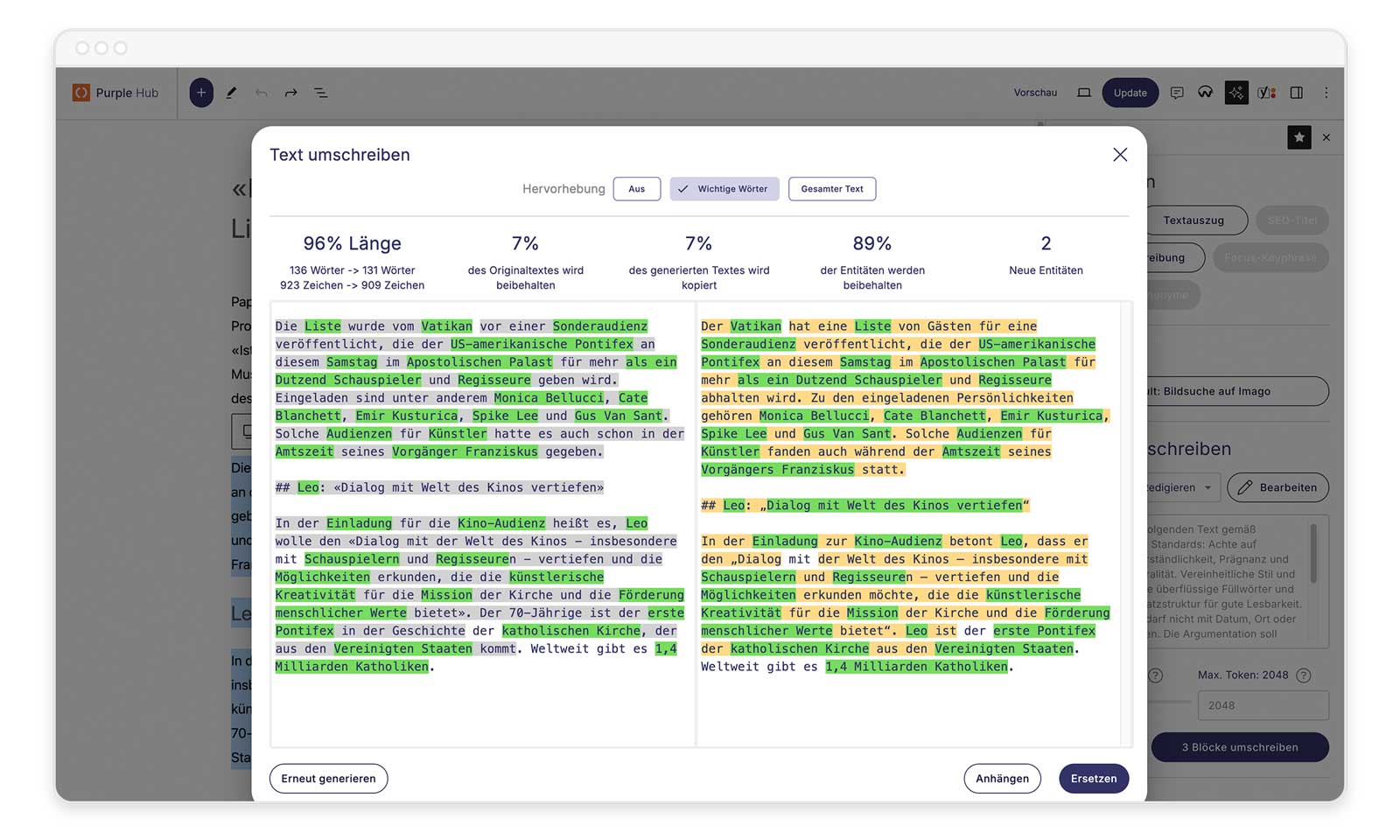Click the help icon left of Max. Token

tap(1156, 675)
